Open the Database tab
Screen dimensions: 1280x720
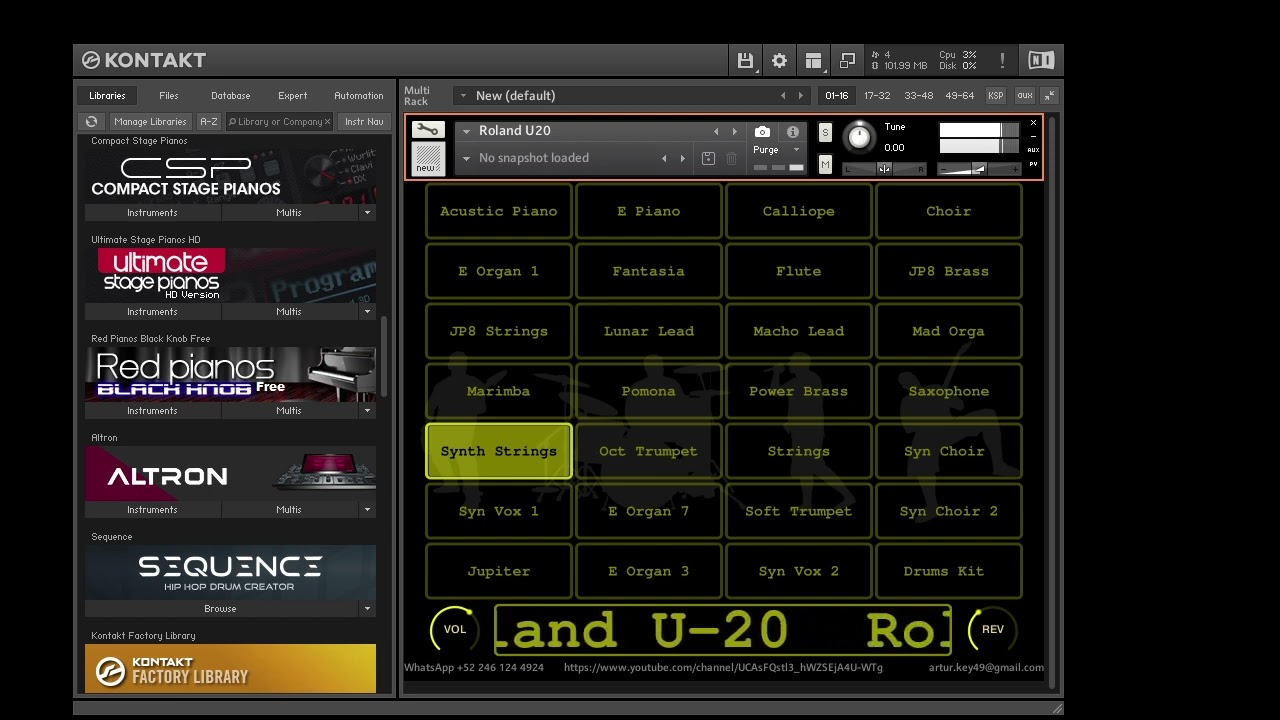coord(231,96)
